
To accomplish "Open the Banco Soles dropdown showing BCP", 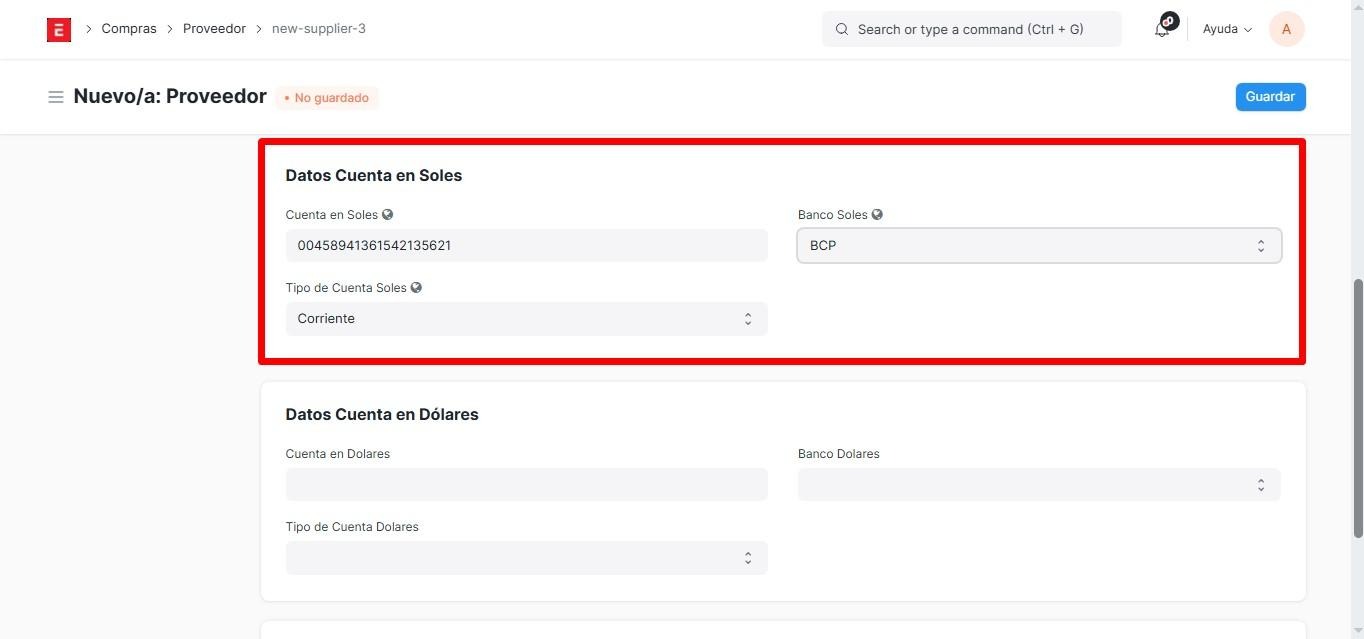I will (1038, 246).
